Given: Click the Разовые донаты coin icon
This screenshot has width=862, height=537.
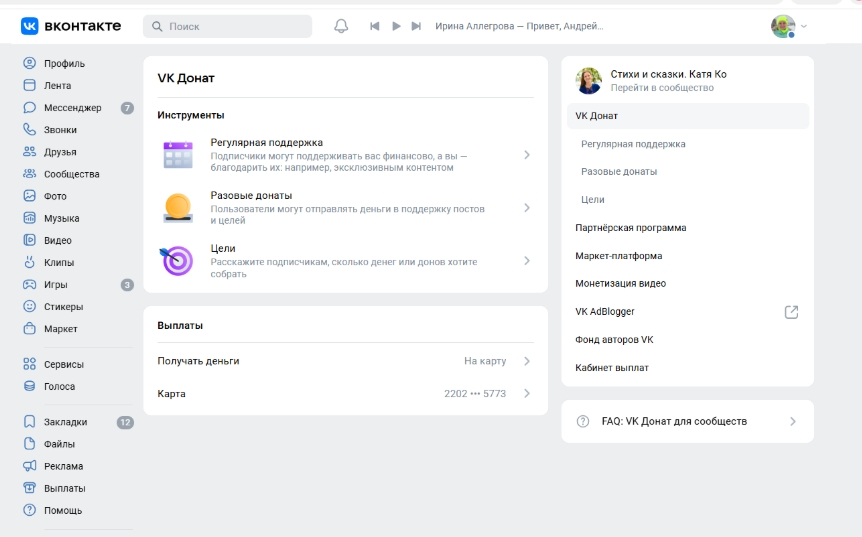Looking at the screenshot, I should click(x=178, y=208).
